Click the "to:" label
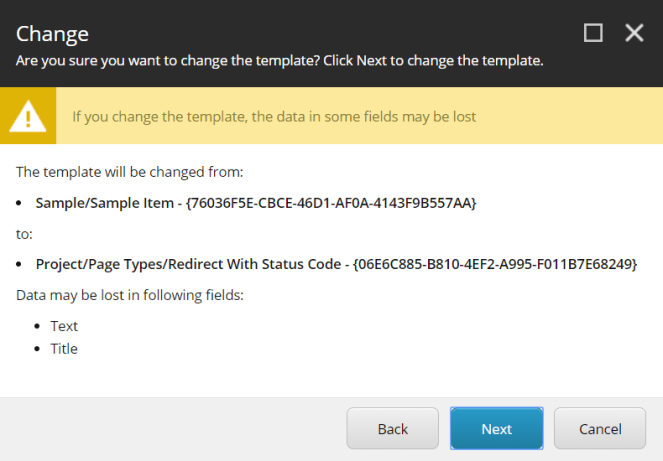The image size is (663, 461). pos(24,233)
